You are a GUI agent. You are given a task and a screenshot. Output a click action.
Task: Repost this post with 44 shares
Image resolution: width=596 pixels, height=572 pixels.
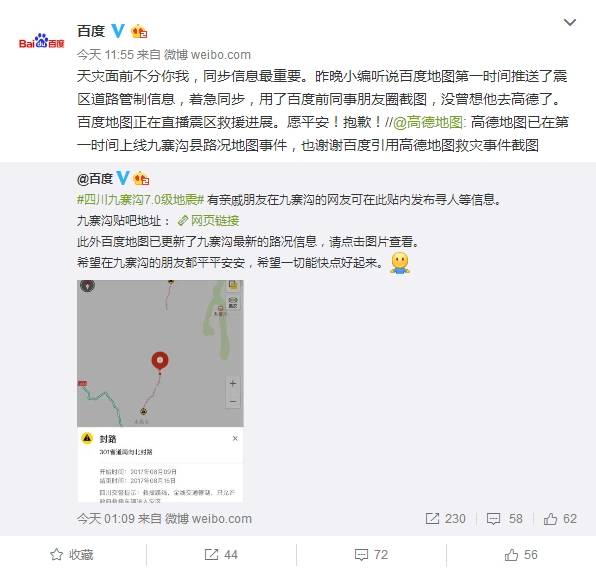tap(221, 555)
